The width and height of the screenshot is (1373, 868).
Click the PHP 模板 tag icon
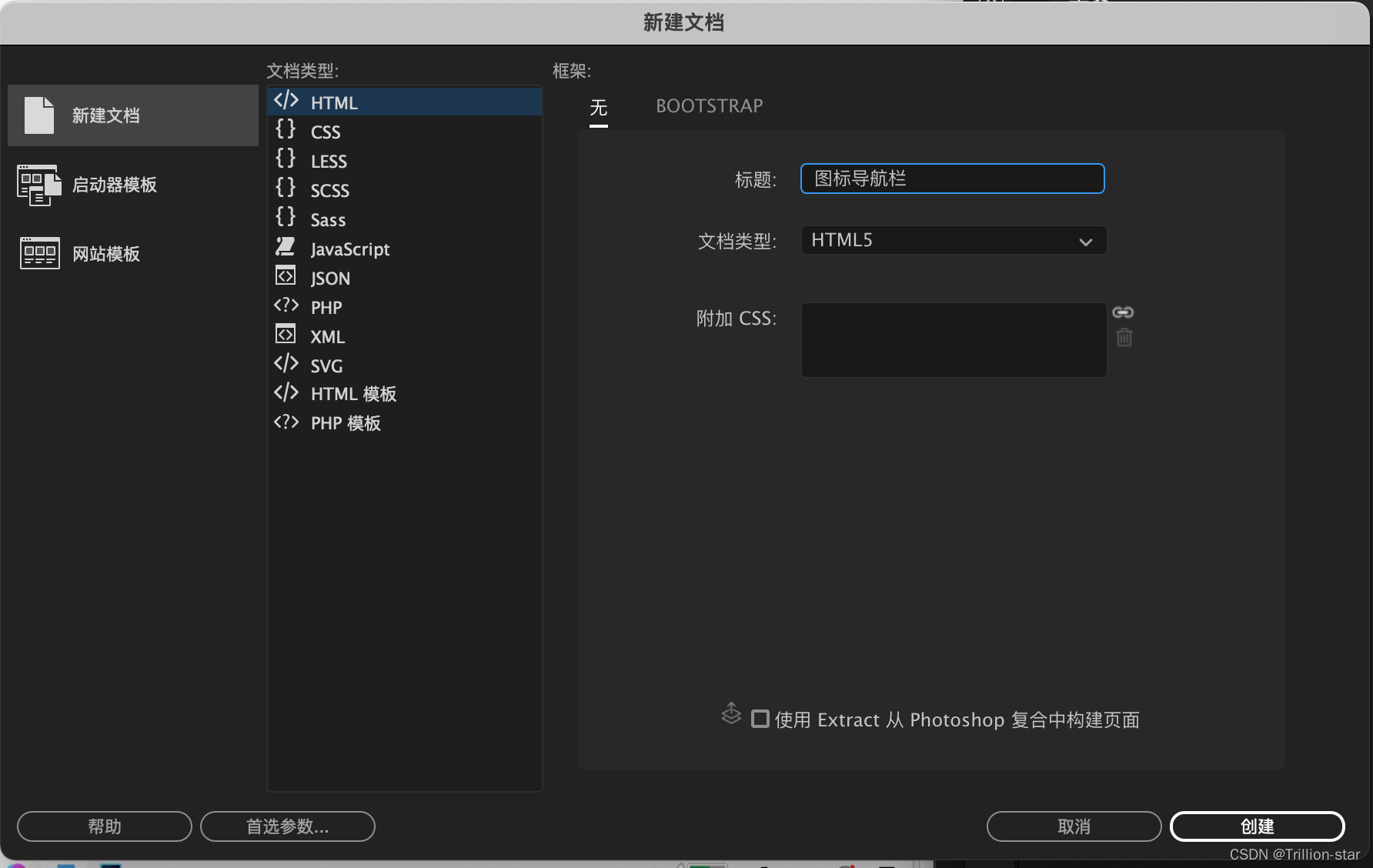[x=286, y=422]
